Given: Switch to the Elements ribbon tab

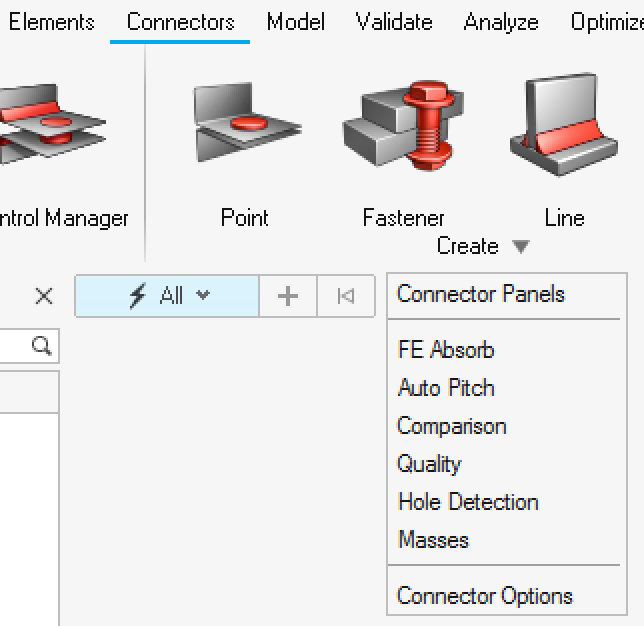Looking at the screenshot, I should pyautogui.click(x=52, y=22).
